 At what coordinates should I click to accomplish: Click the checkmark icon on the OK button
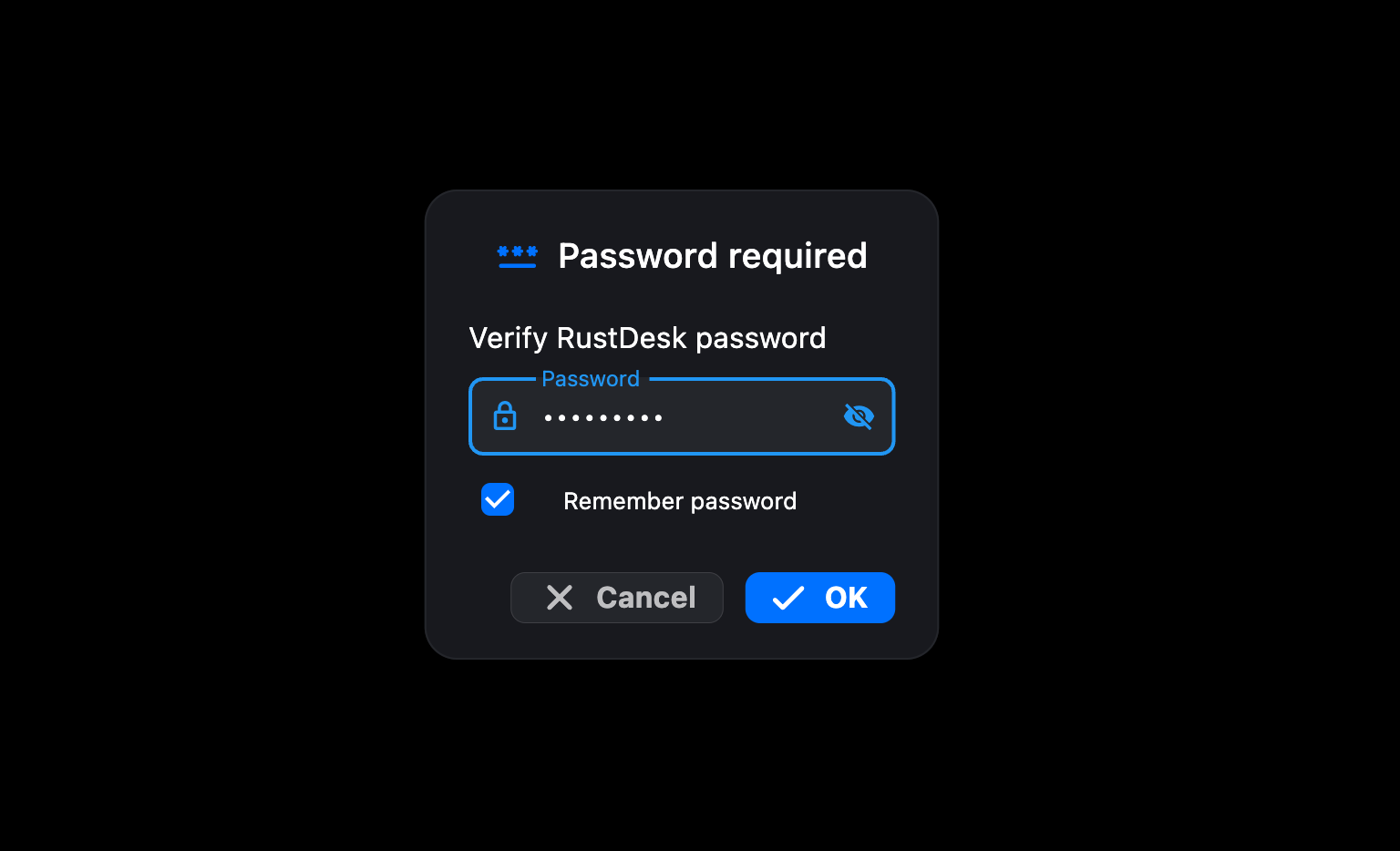pyautogui.click(x=787, y=598)
